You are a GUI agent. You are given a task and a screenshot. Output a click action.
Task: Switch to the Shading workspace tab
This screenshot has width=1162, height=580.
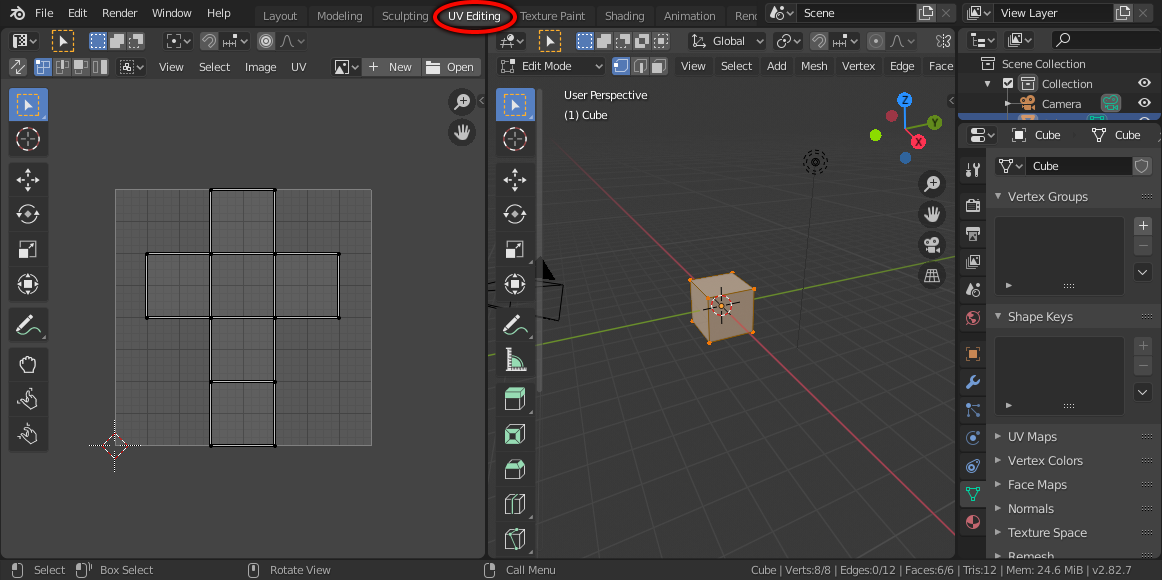click(x=624, y=16)
